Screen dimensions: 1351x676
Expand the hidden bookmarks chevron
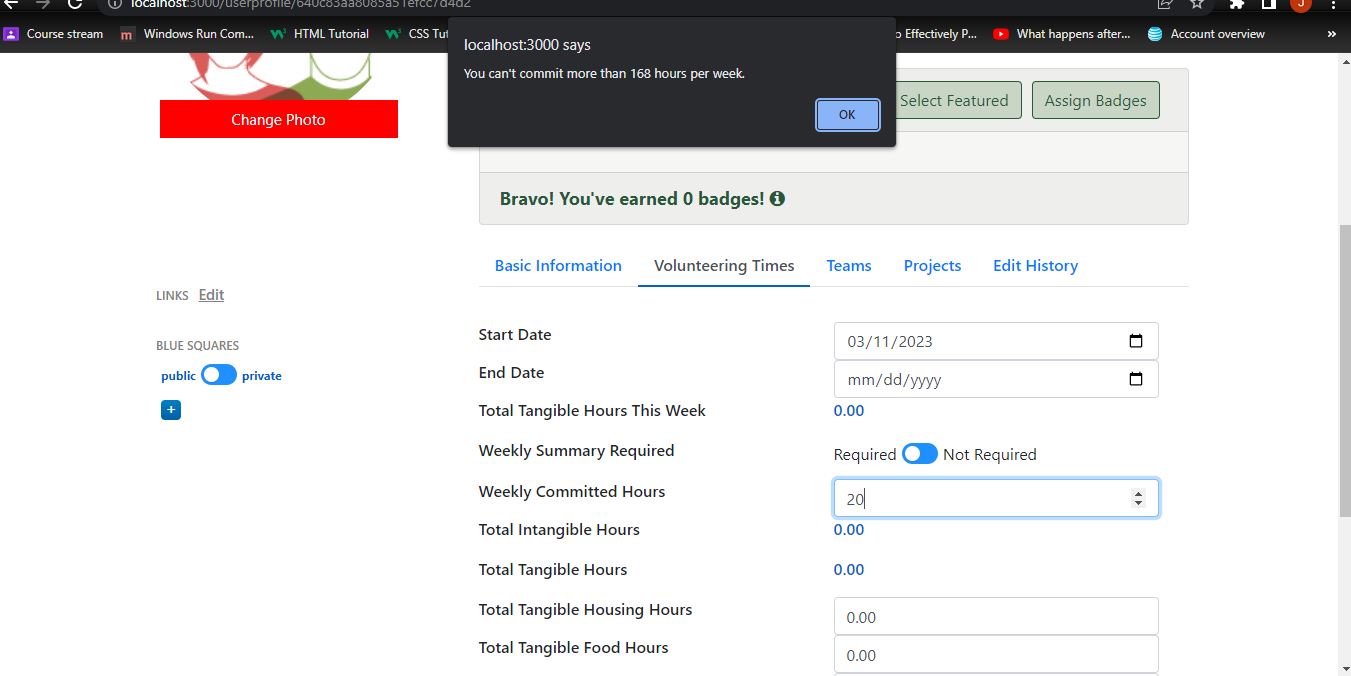(1331, 33)
